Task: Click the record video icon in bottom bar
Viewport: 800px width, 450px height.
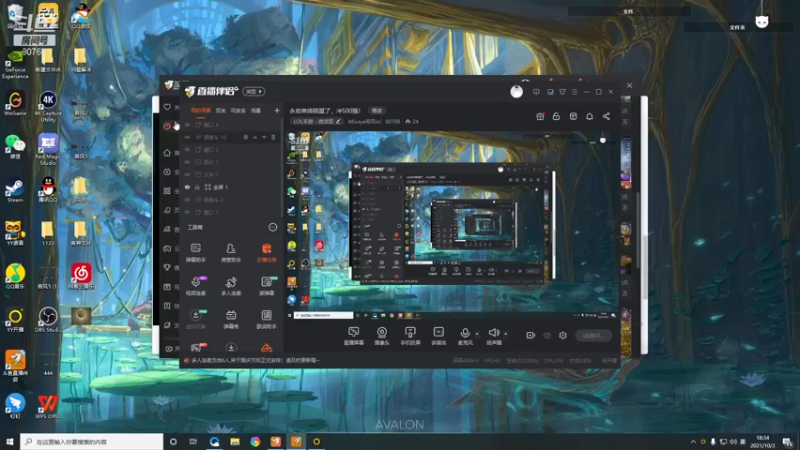Action: click(530, 335)
